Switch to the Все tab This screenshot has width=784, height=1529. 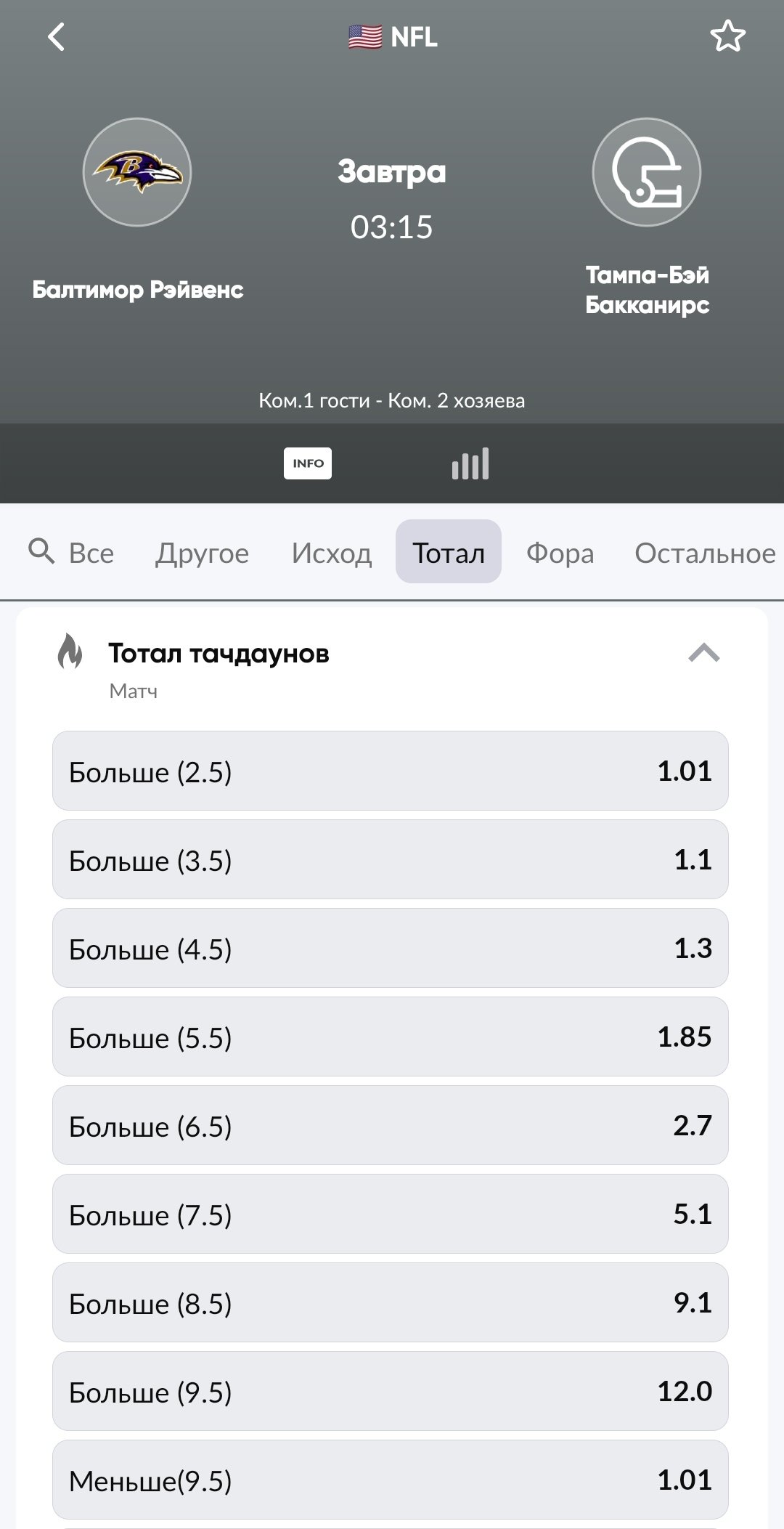[x=91, y=553]
